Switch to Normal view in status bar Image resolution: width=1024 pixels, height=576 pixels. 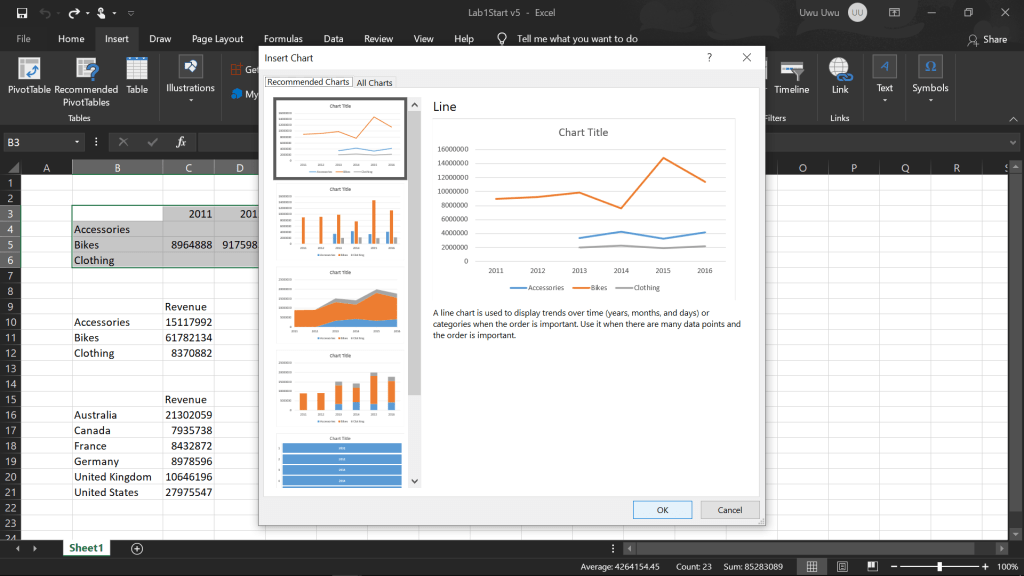[x=812, y=567]
